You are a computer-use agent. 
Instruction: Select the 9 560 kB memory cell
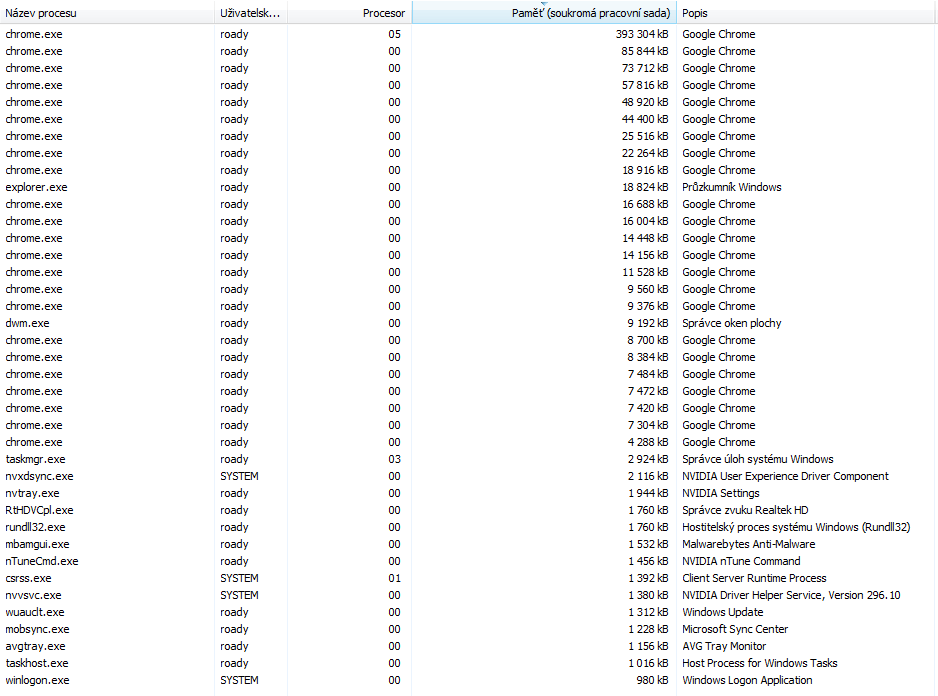[x=647, y=289]
